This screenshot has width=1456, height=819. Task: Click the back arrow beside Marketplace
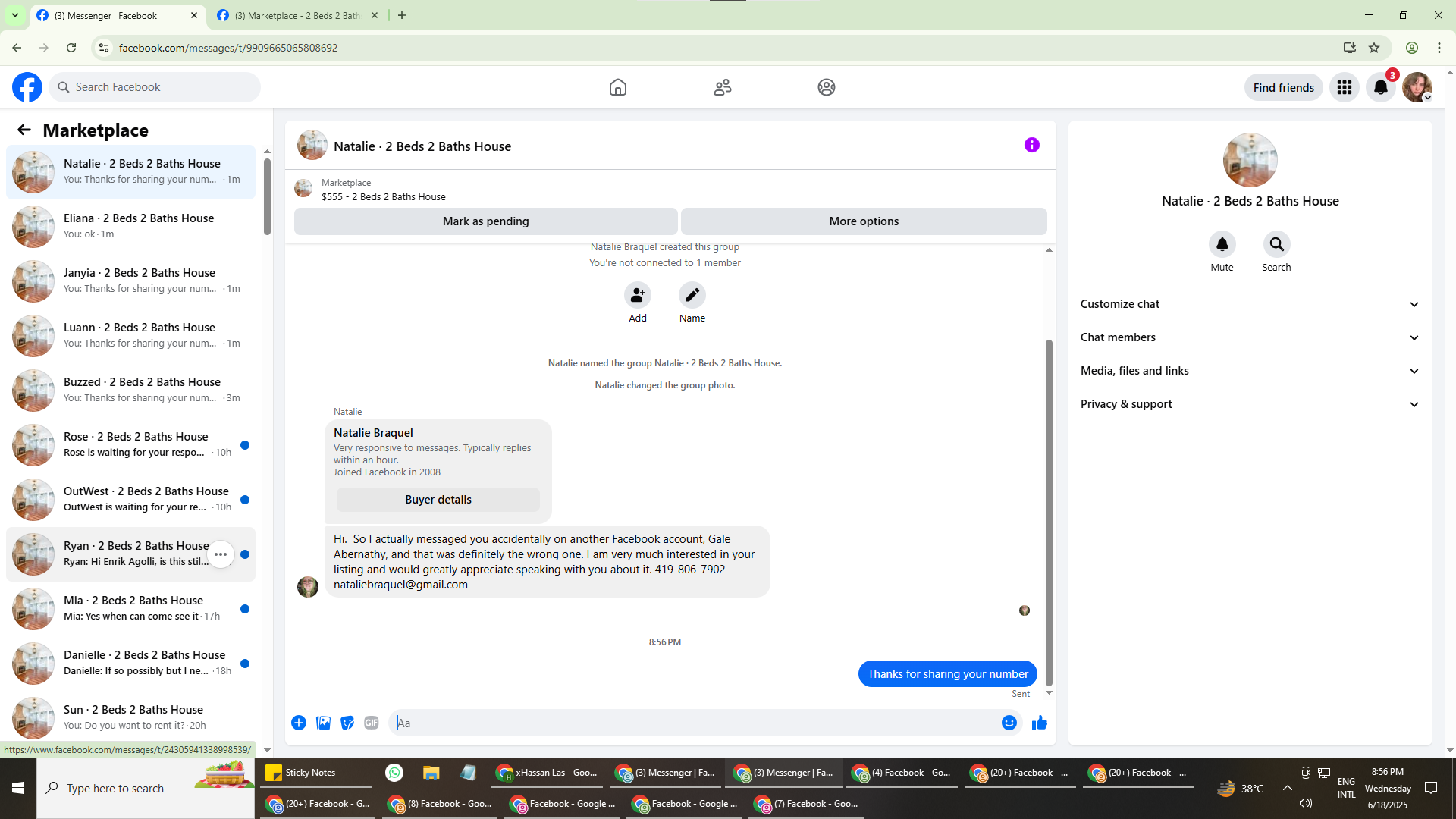pyautogui.click(x=24, y=130)
